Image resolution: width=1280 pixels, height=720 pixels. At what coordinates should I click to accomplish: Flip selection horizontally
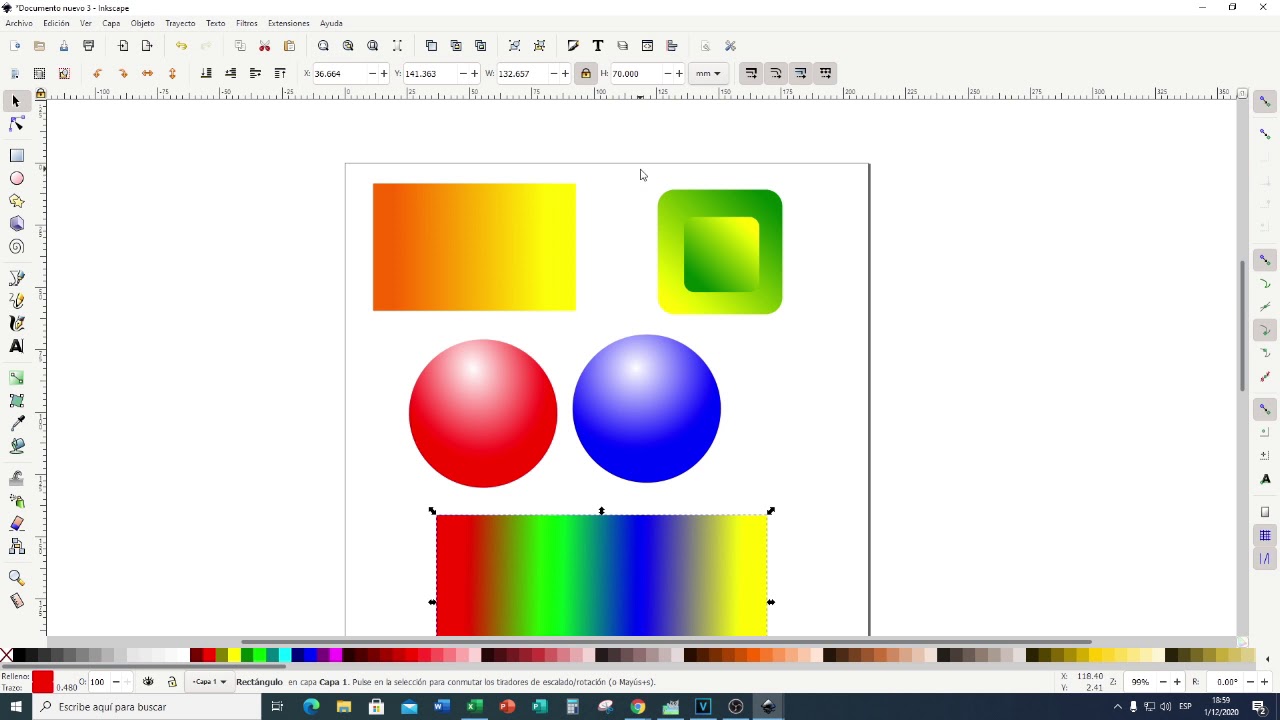pos(147,73)
